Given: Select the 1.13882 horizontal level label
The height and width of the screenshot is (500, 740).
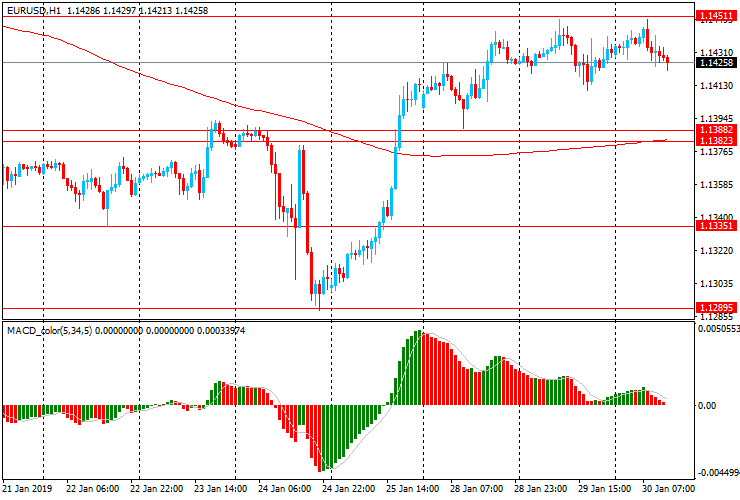Looking at the screenshot, I should pos(716,130).
